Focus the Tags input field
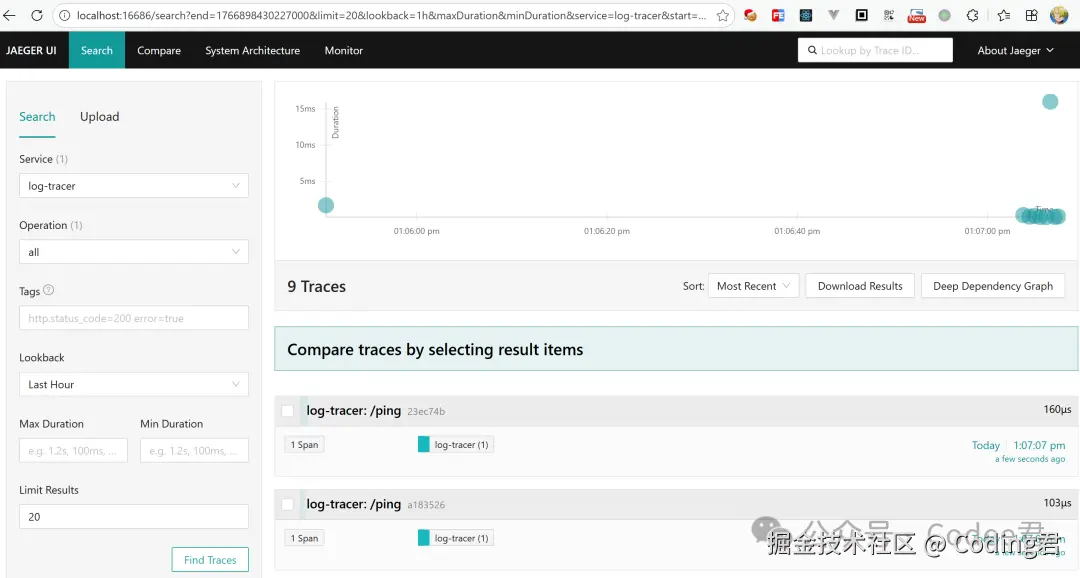Viewport: 1080px width, 578px height. [x=134, y=318]
